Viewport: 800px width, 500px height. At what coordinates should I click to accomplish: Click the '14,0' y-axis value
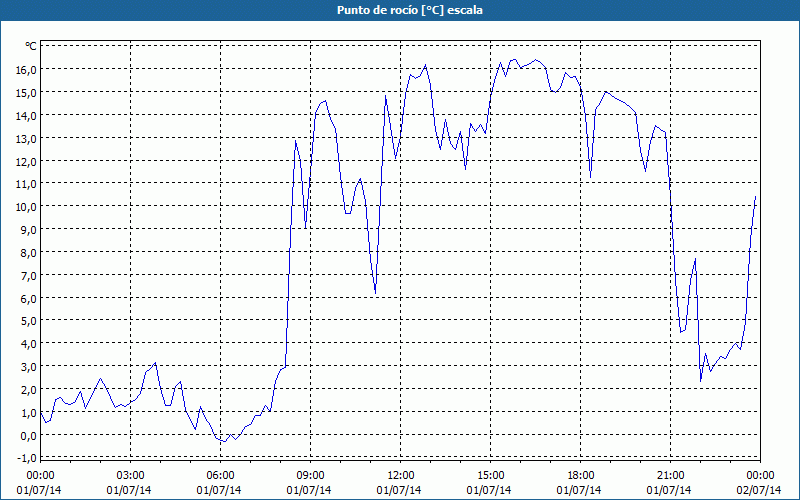[27, 116]
